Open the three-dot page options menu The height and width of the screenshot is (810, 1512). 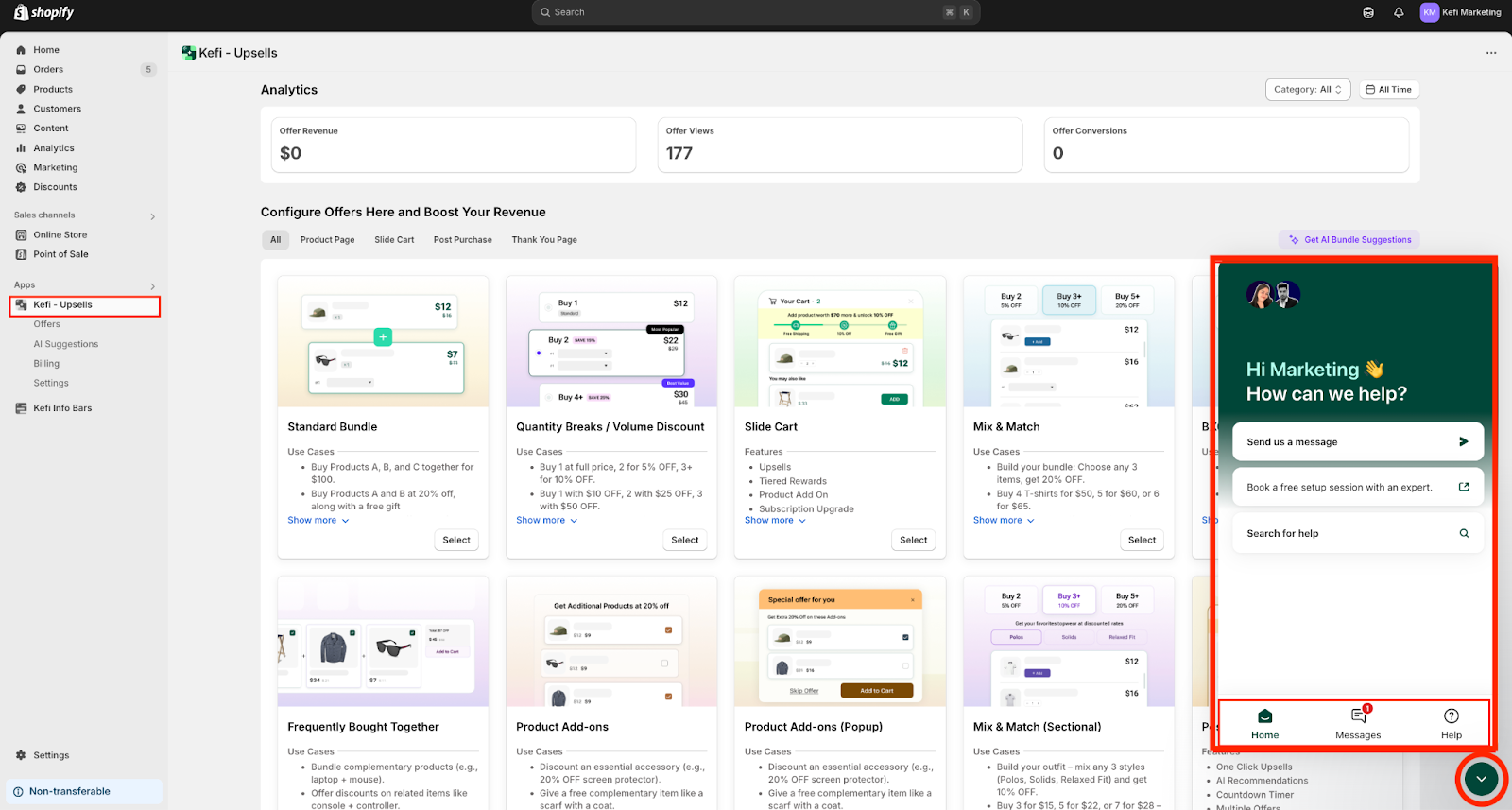click(1491, 53)
